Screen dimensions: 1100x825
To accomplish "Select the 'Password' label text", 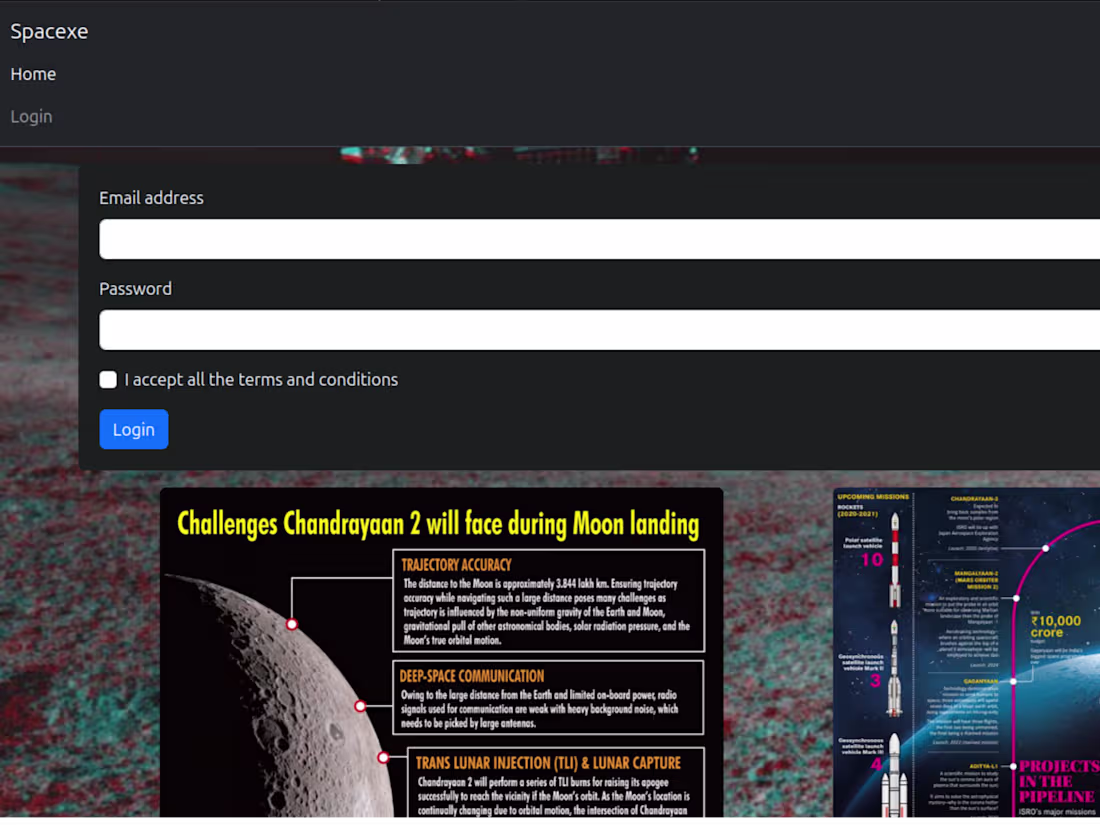I will pyautogui.click(x=135, y=289).
